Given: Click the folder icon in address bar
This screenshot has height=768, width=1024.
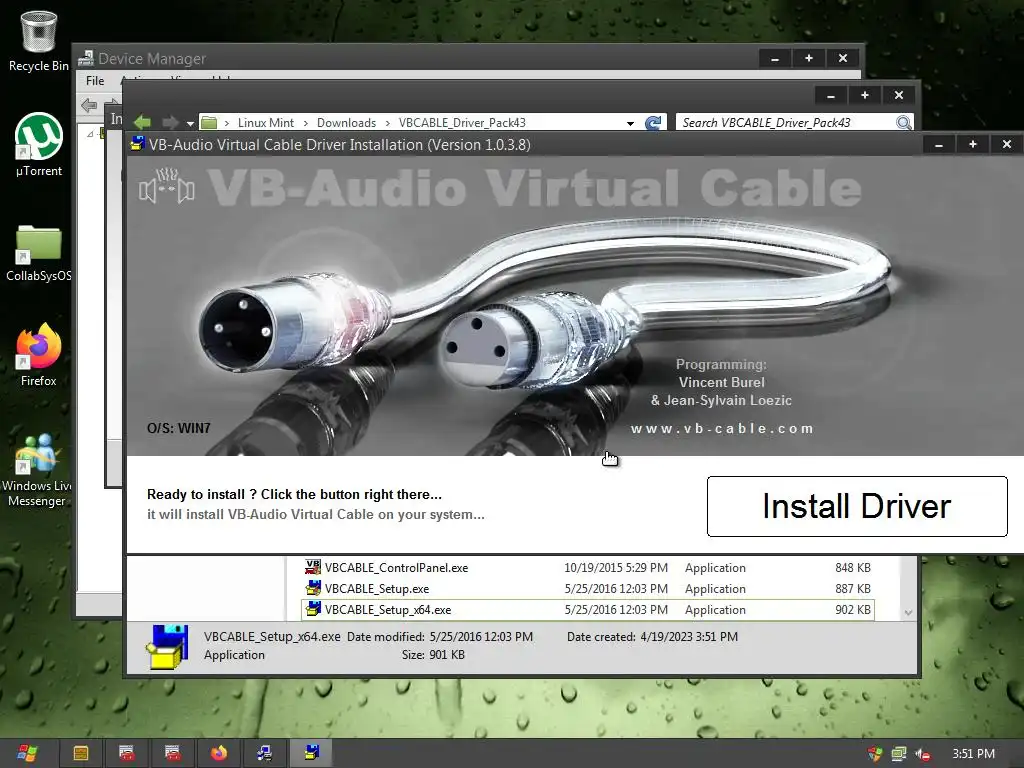Looking at the screenshot, I should [x=209, y=122].
